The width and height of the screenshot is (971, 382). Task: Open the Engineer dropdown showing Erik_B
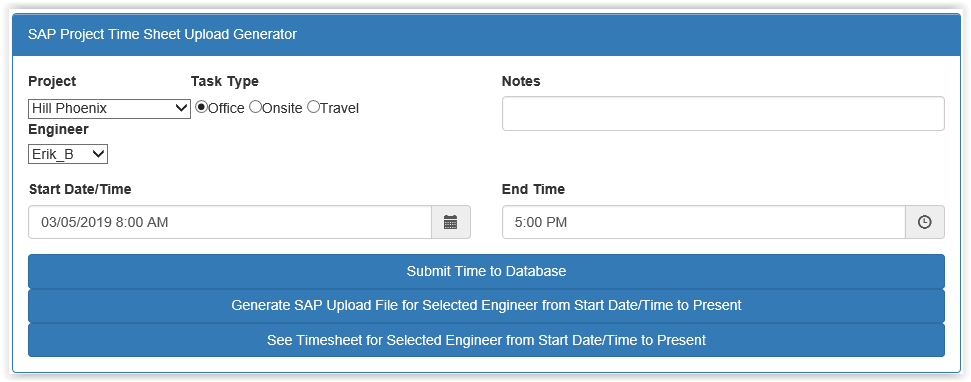point(68,154)
